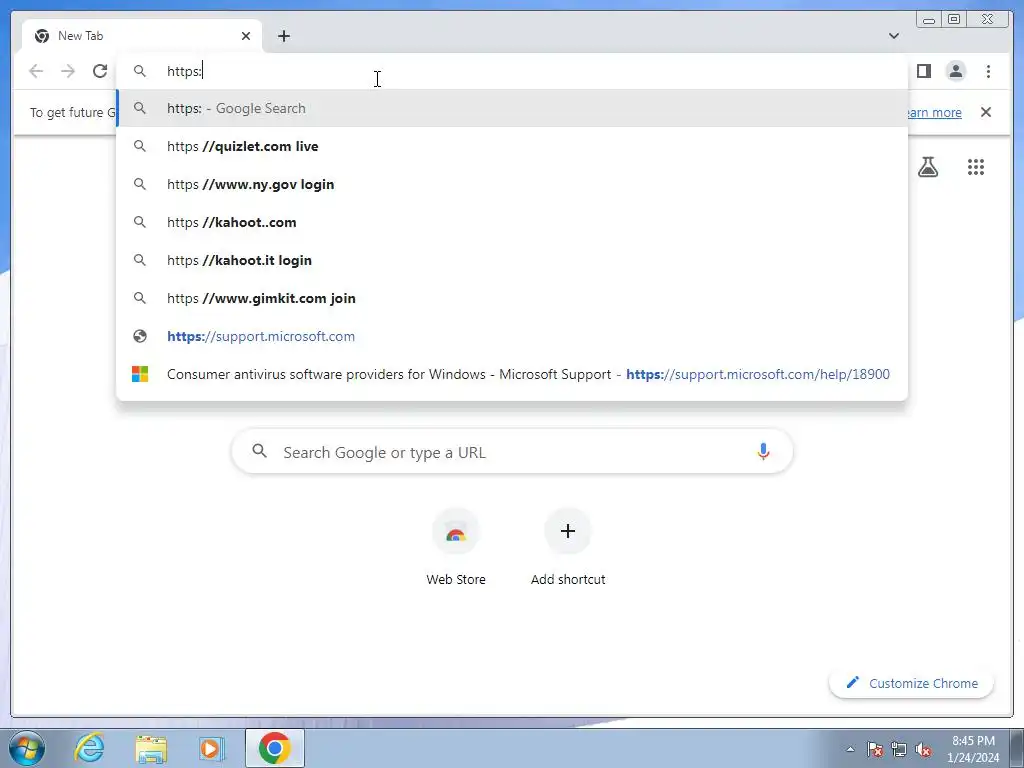Open the Web Store shortcut
The image size is (1024, 768).
(x=456, y=548)
